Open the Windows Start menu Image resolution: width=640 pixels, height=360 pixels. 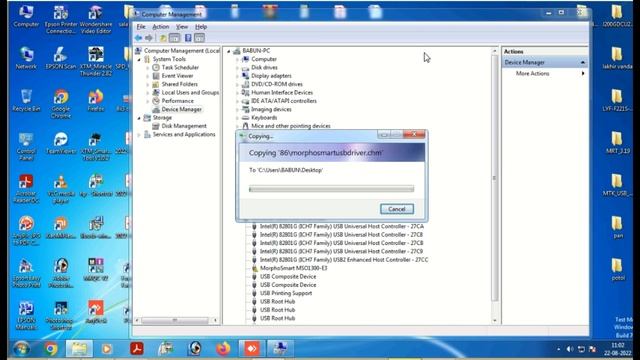21,349
